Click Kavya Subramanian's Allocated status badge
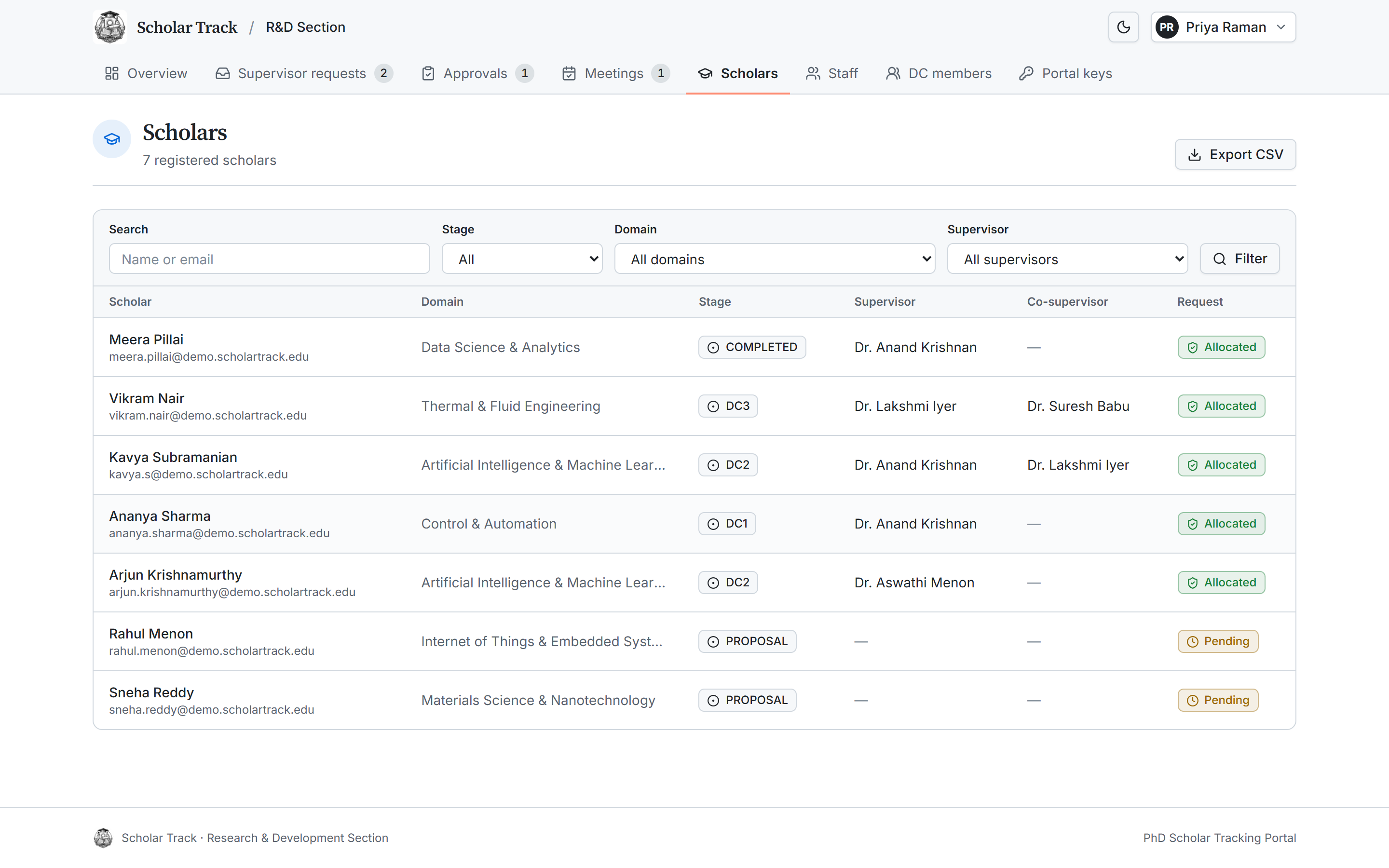The height and width of the screenshot is (868, 1389). pyautogui.click(x=1221, y=465)
